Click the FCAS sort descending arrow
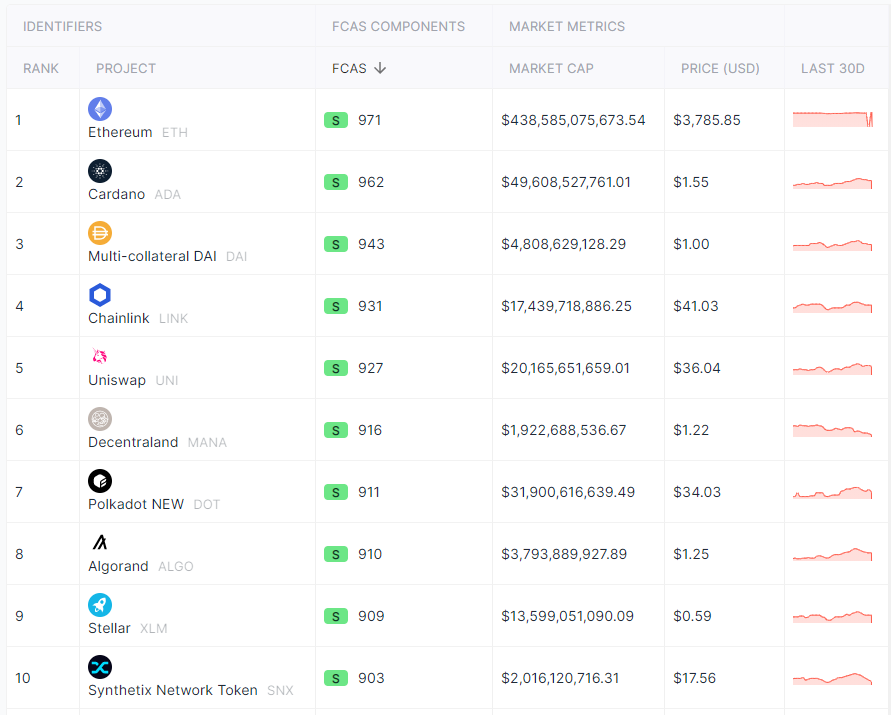 (x=380, y=68)
